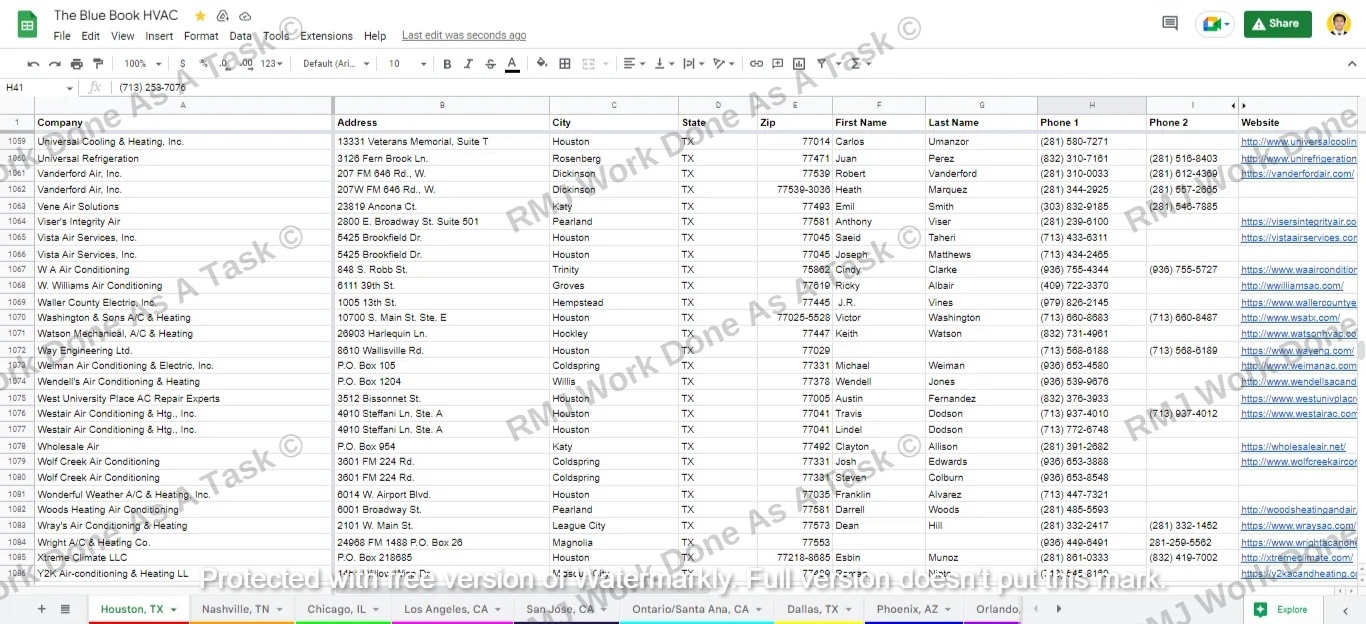The height and width of the screenshot is (624, 1366).
Task: Click the Google Meet call button
Action: pyautogui.click(x=1215, y=24)
